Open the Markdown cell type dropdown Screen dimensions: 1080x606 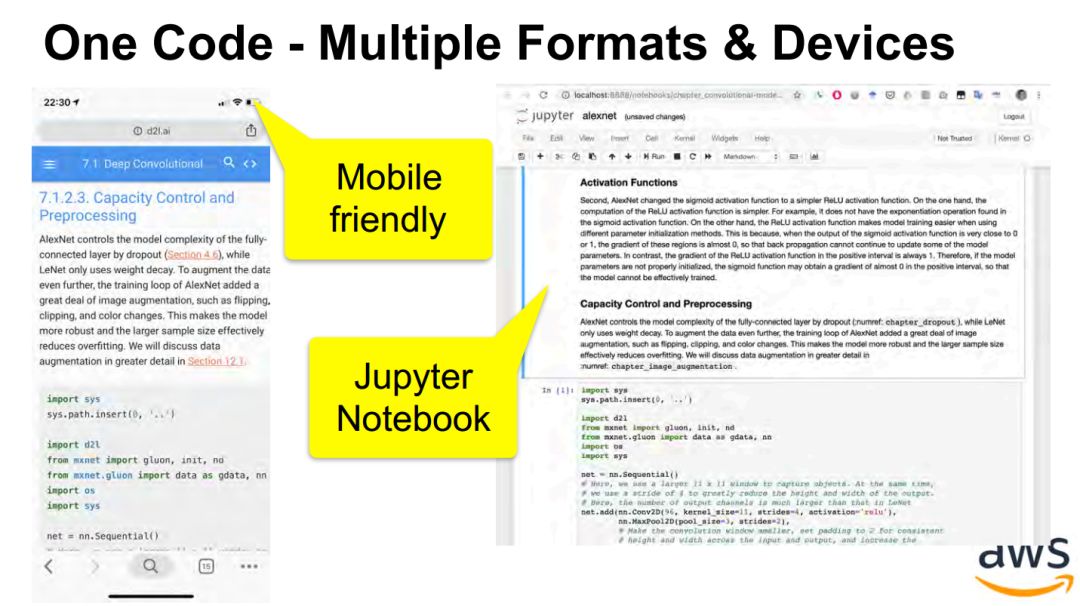(749, 156)
